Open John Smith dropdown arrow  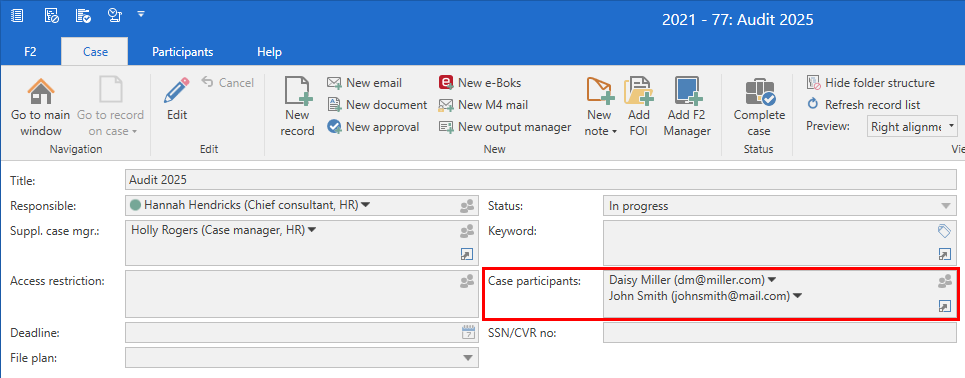coord(797,296)
